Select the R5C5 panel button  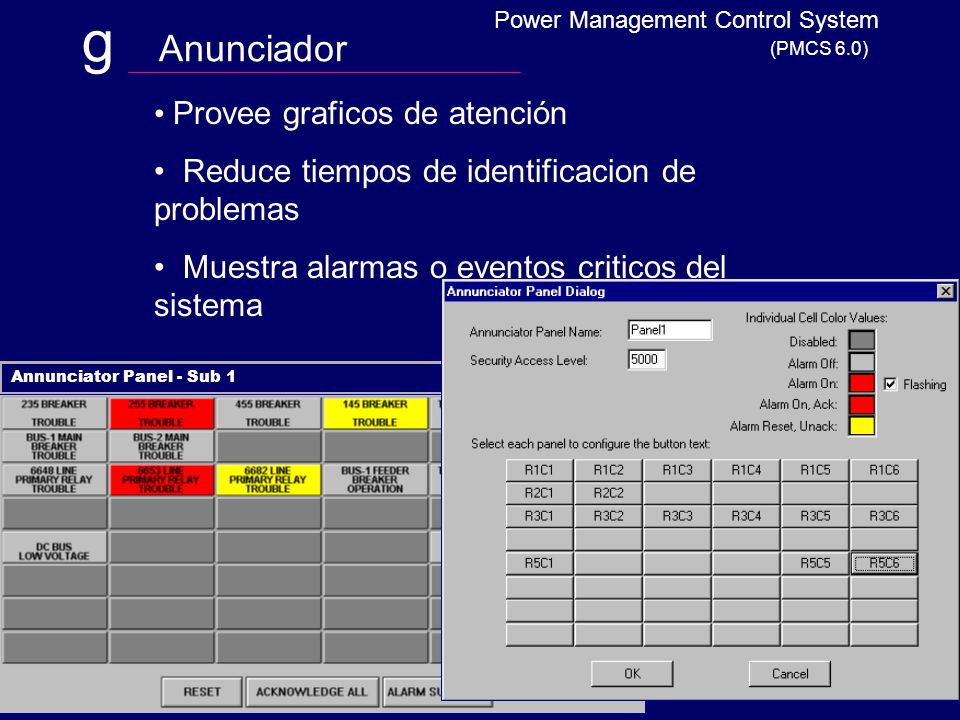pos(816,563)
